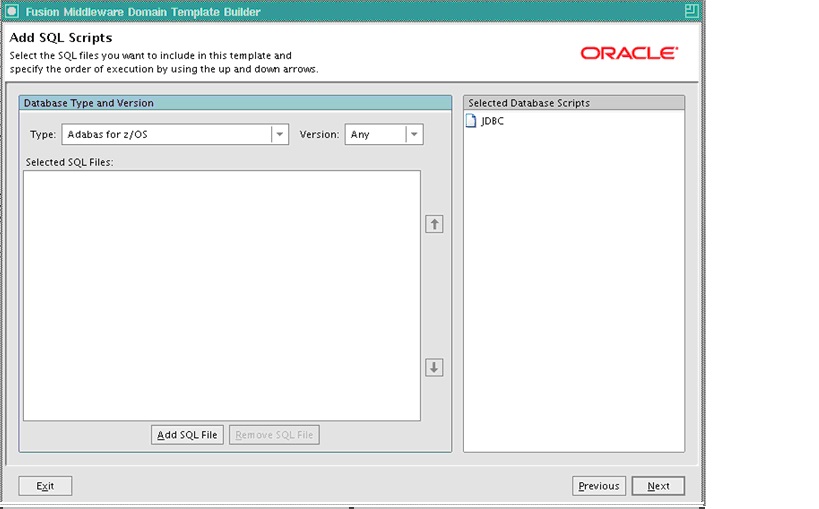Click the Oracle logo
This screenshot has height=509, width=819.
[x=629, y=53]
